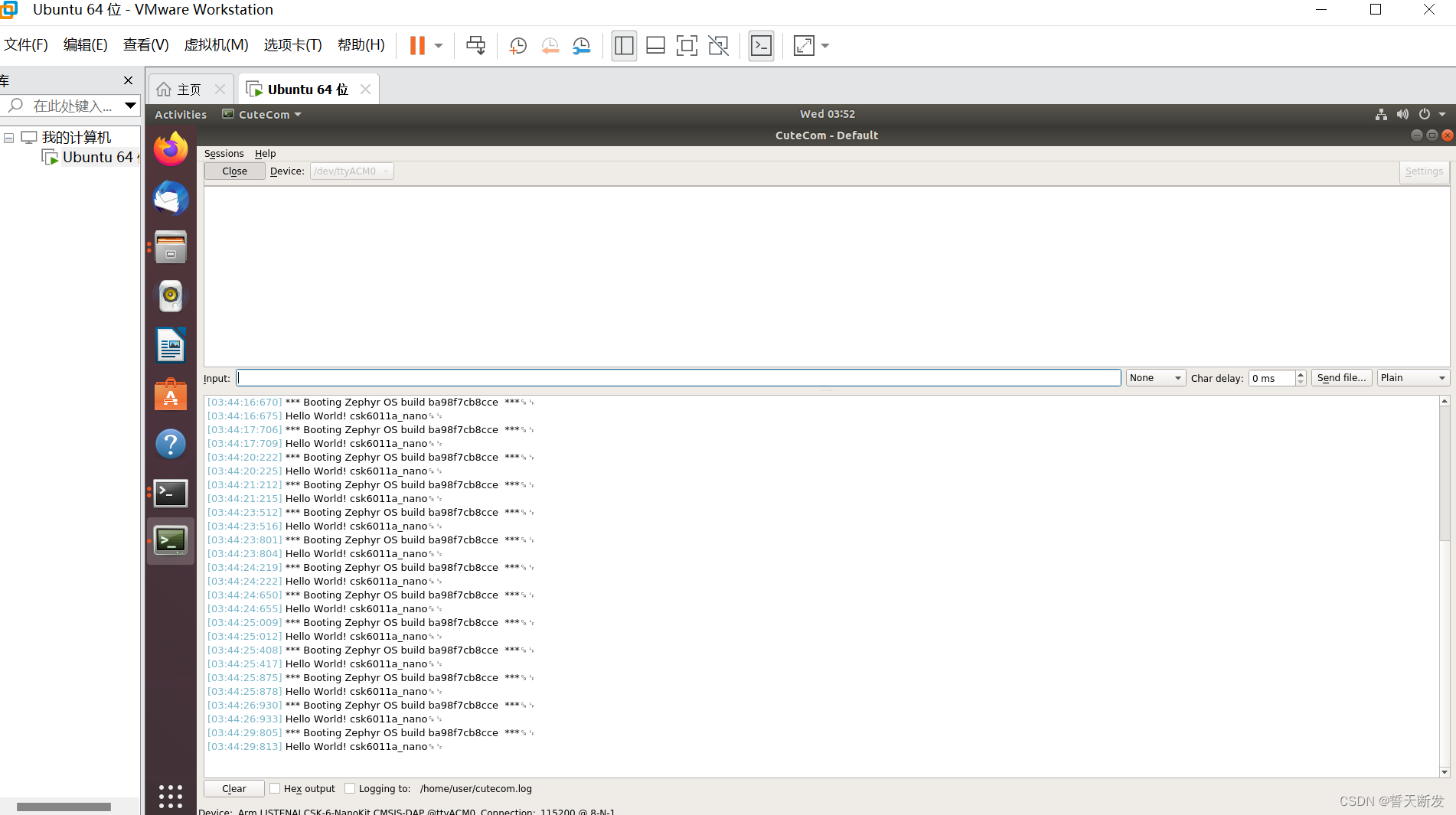Revert to the previous snapshot
Image resolution: width=1456 pixels, height=815 pixels.
click(x=550, y=46)
